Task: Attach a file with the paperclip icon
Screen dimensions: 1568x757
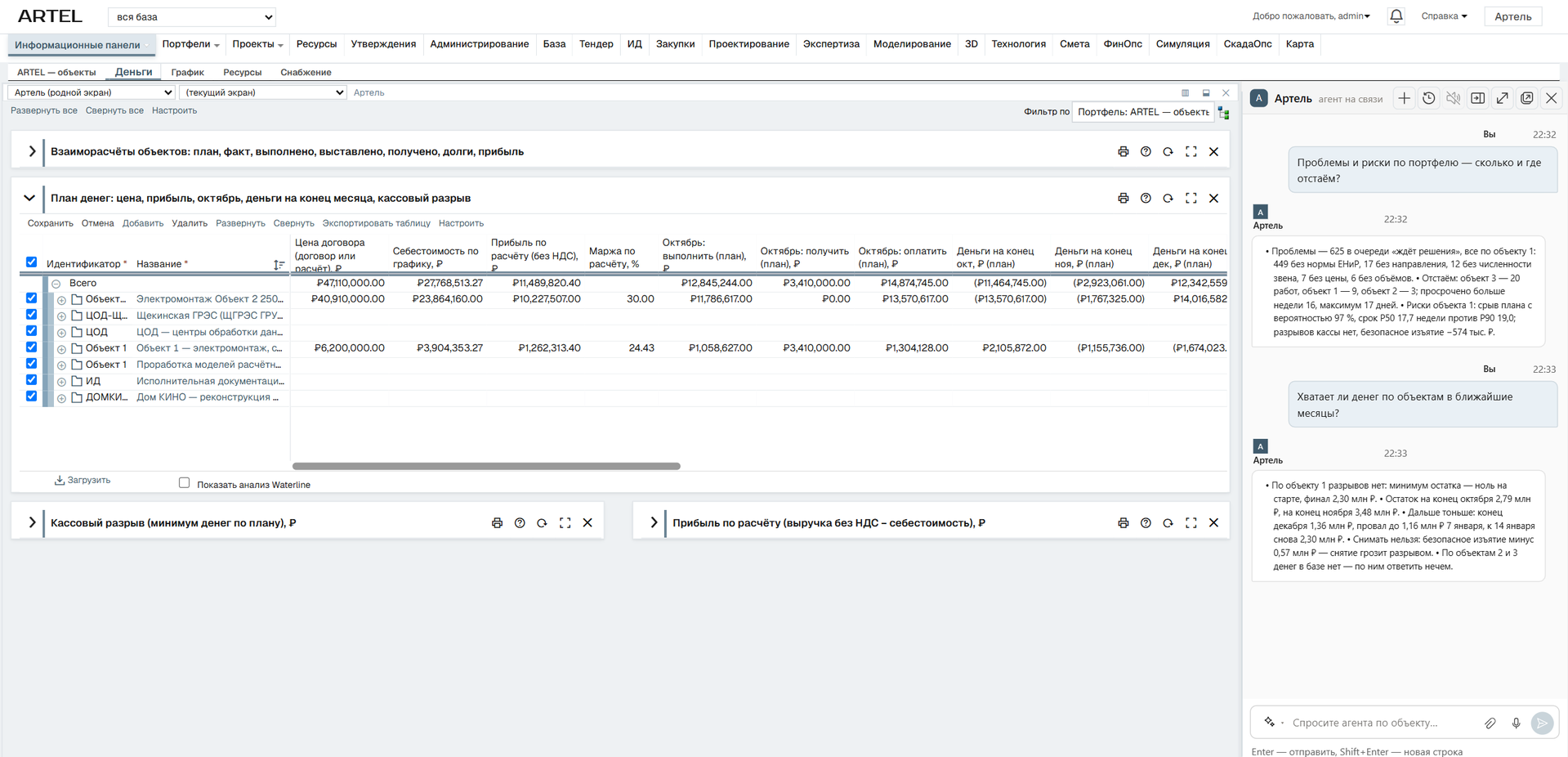Action: [x=1490, y=723]
